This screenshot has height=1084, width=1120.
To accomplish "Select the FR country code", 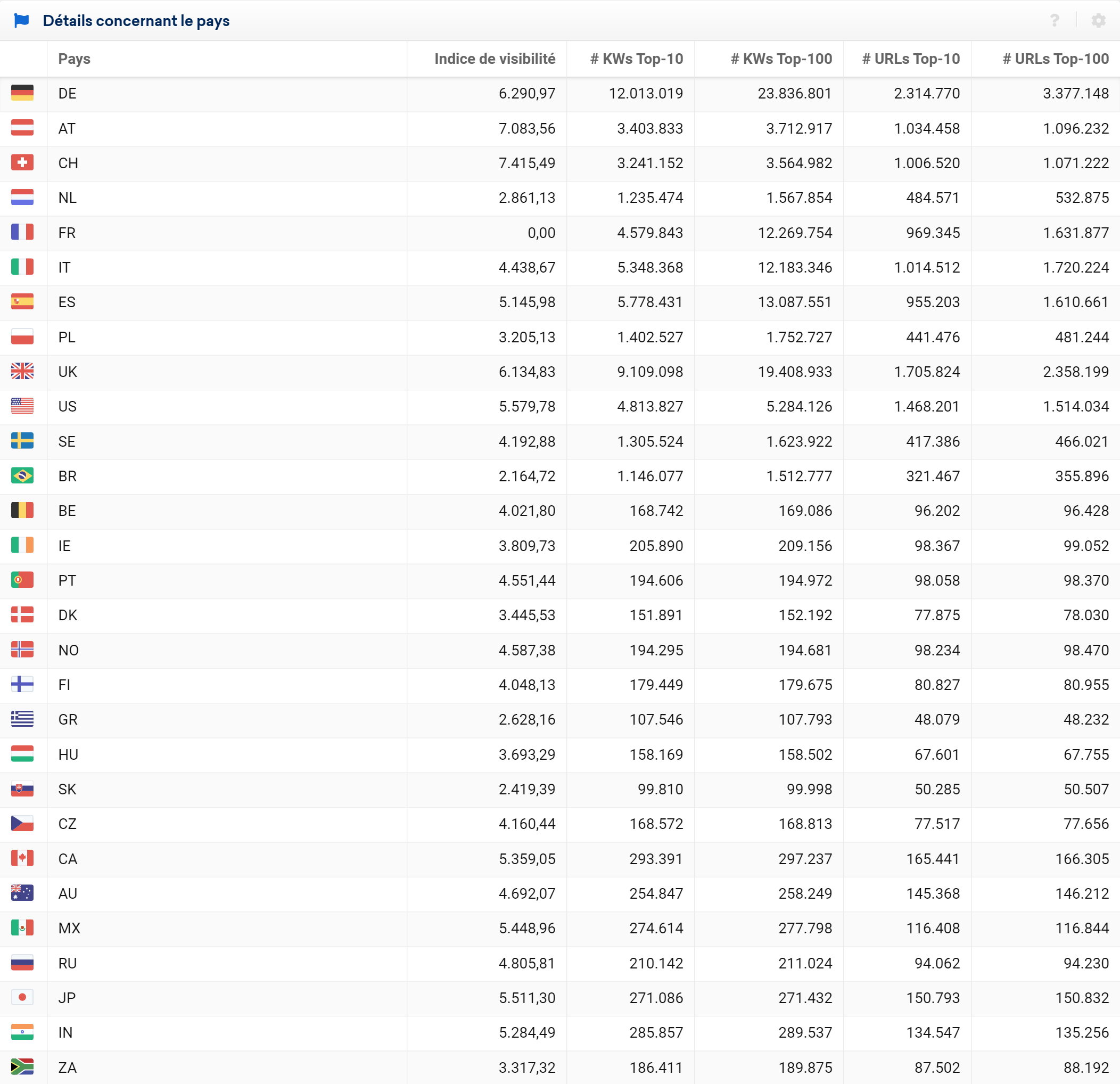I will tap(67, 233).
